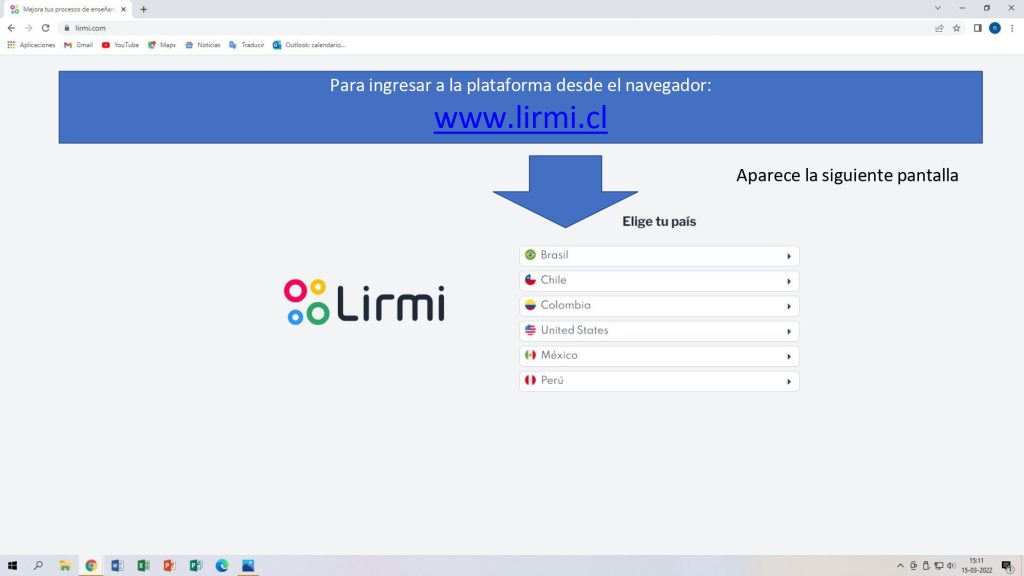This screenshot has width=1024, height=576.
Task: Click the browser back arrow
Action: pyautogui.click(x=11, y=28)
